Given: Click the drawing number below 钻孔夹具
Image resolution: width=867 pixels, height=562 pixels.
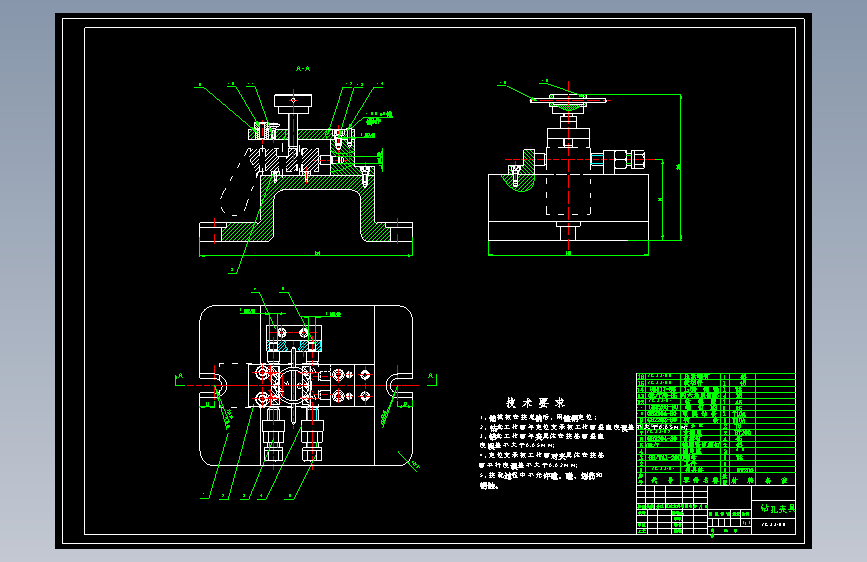Looking at the screenshot, I should [774, 525].
